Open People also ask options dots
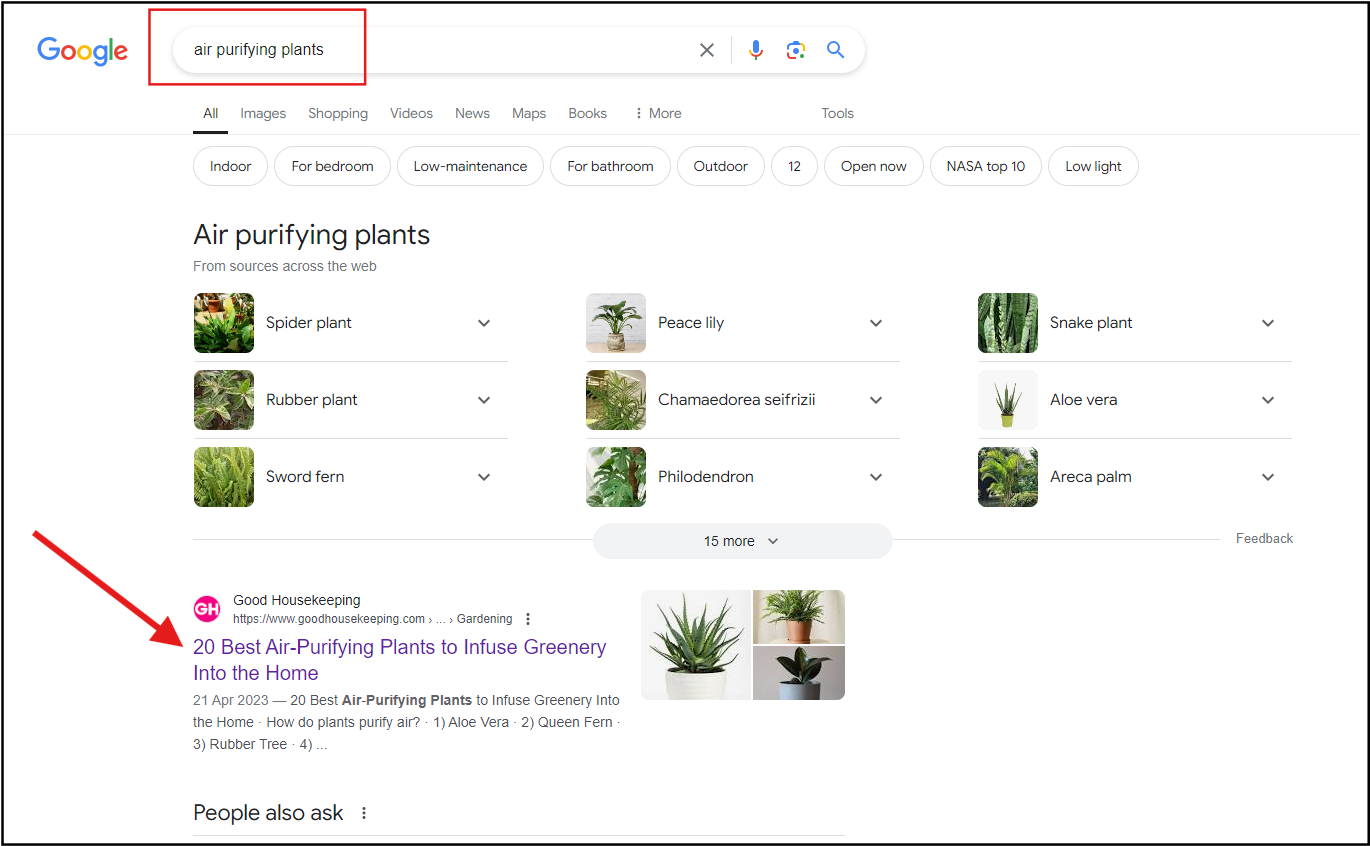This screenshot has height=846, width=1370. (364, 813)
